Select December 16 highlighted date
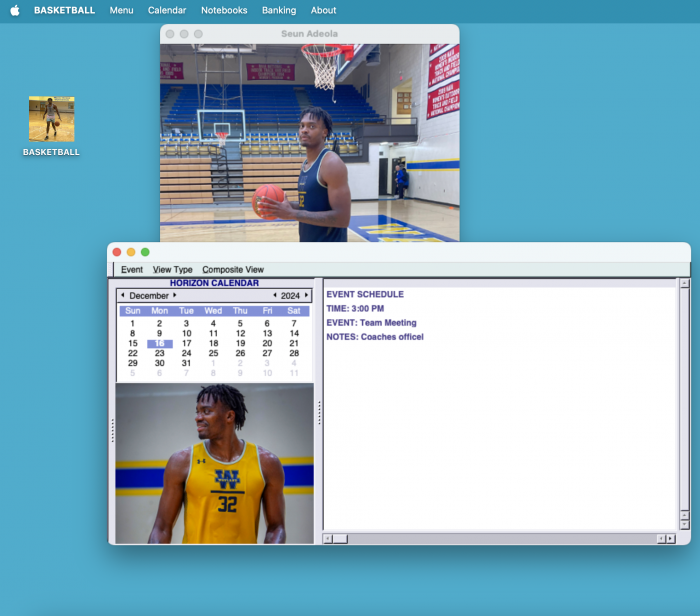700x616 pixels. (159, 344)
